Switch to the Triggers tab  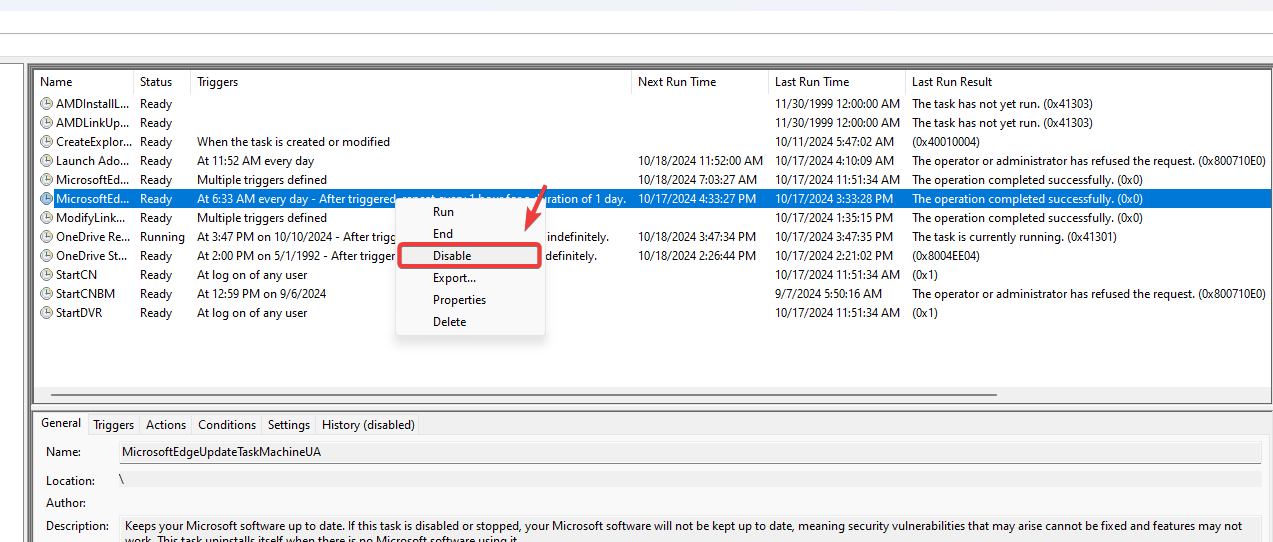pyautogui.click(x=114, y=425)
